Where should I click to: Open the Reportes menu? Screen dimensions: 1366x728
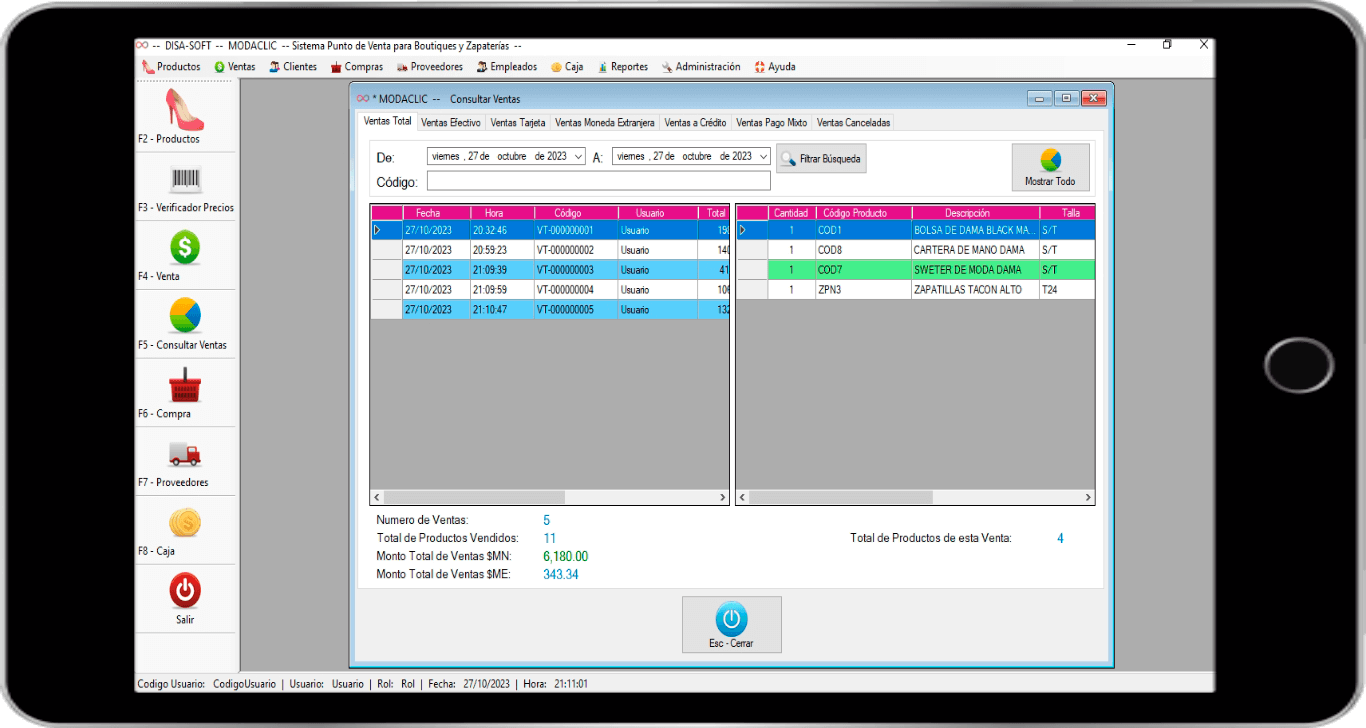tap(622, 67)
